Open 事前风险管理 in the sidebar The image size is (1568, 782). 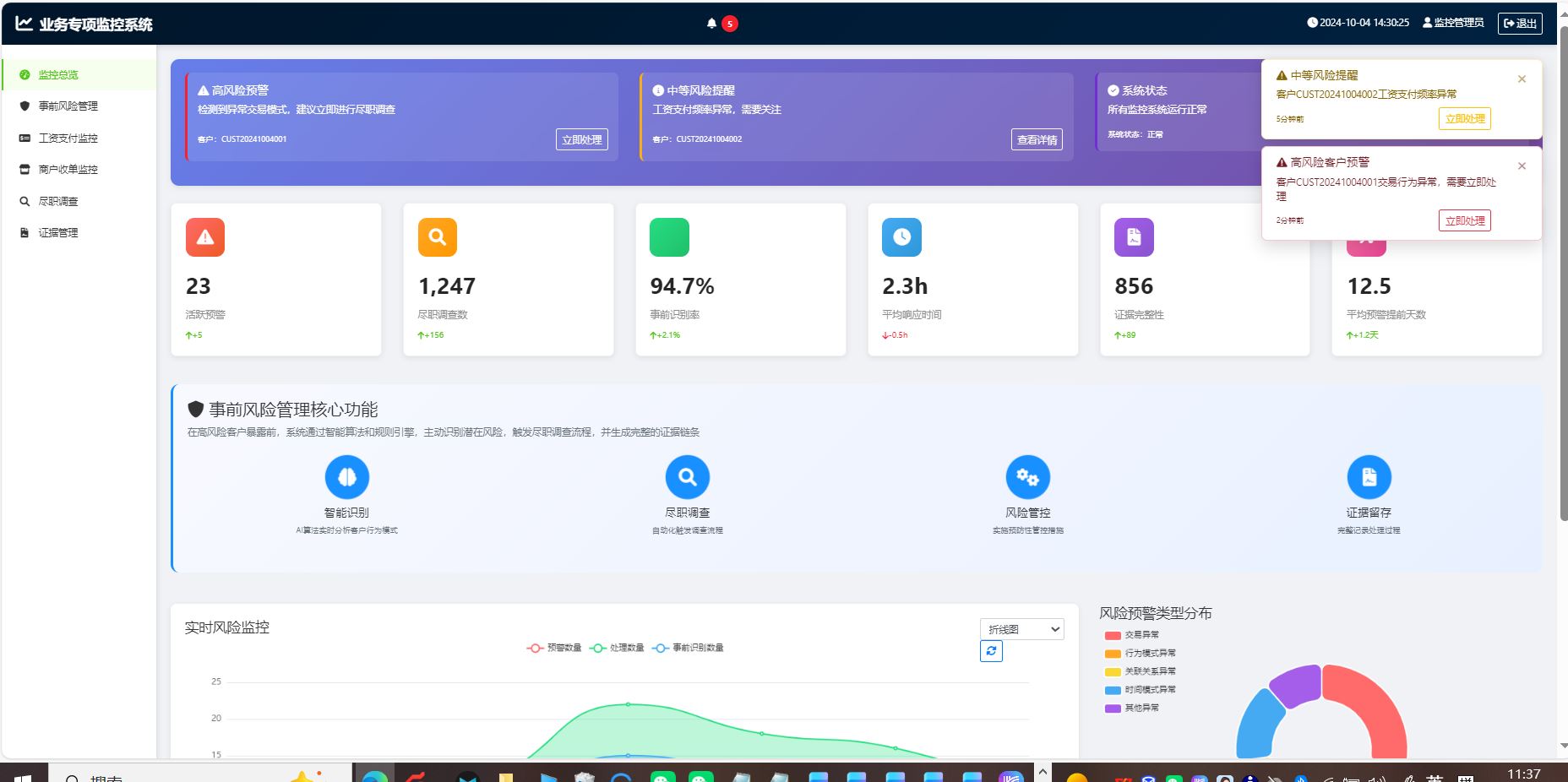pos(68,106)
